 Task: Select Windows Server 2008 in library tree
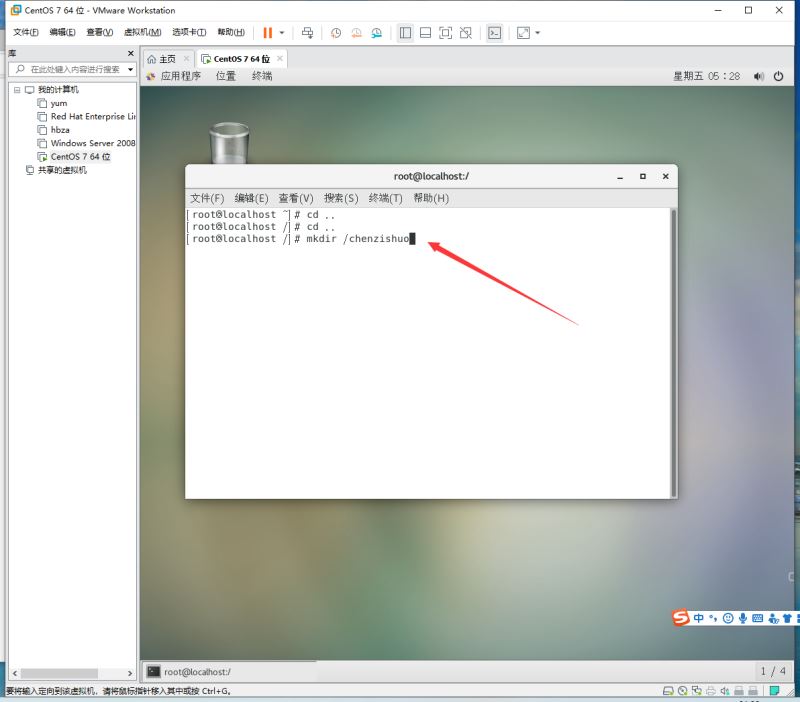click(92, 143)
